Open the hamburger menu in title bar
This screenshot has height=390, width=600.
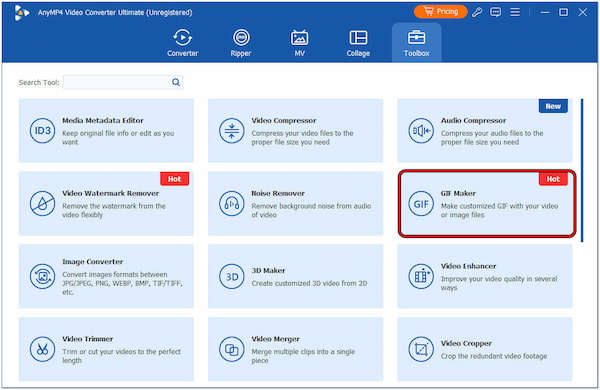tap(515, 12)
